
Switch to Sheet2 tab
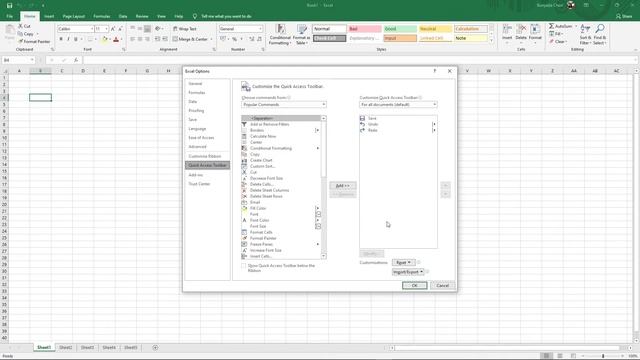point(66,348)
